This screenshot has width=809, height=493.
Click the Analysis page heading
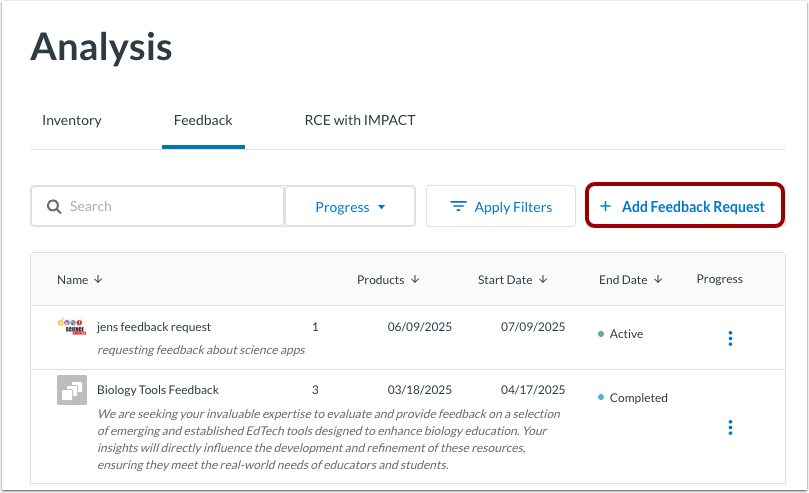pyautogui.click(x=101, y=47)
